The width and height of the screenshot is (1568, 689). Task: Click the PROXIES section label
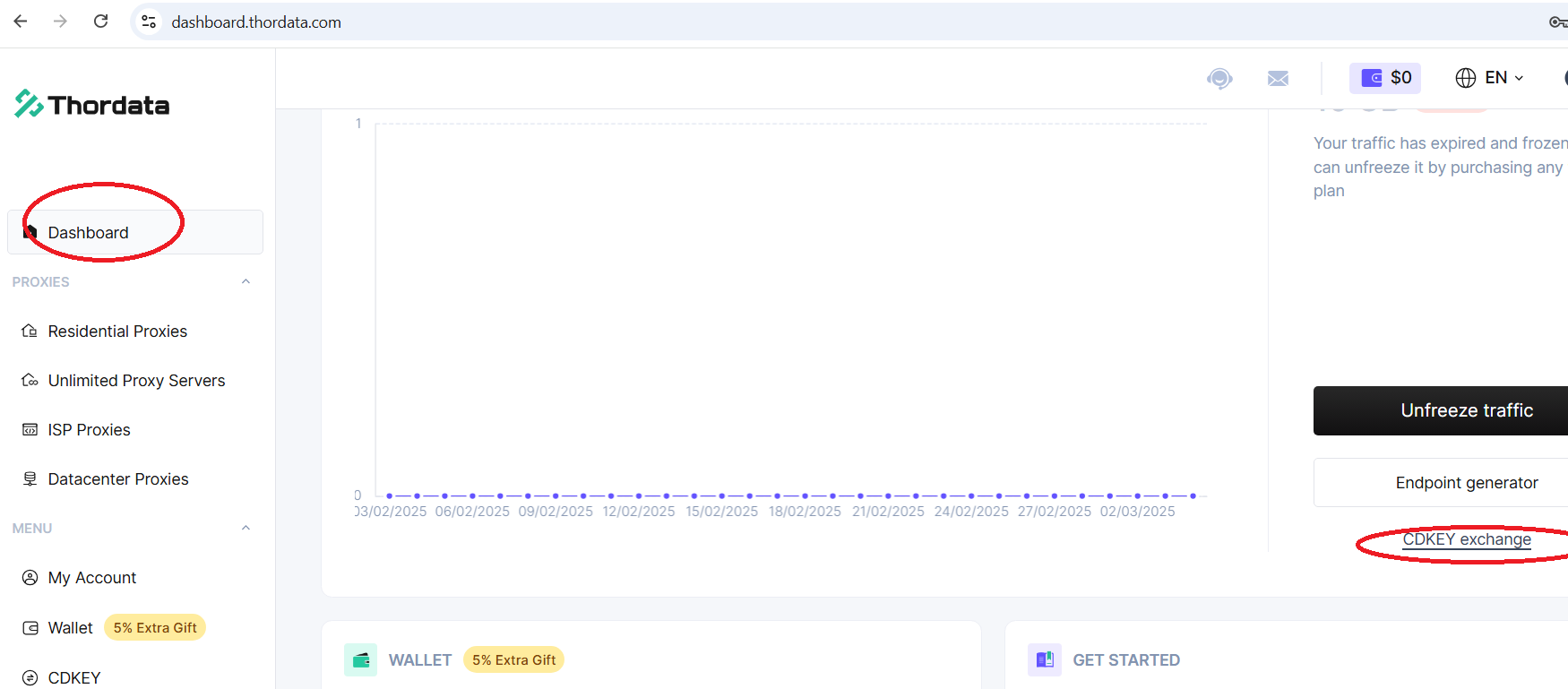click(40, 282)
